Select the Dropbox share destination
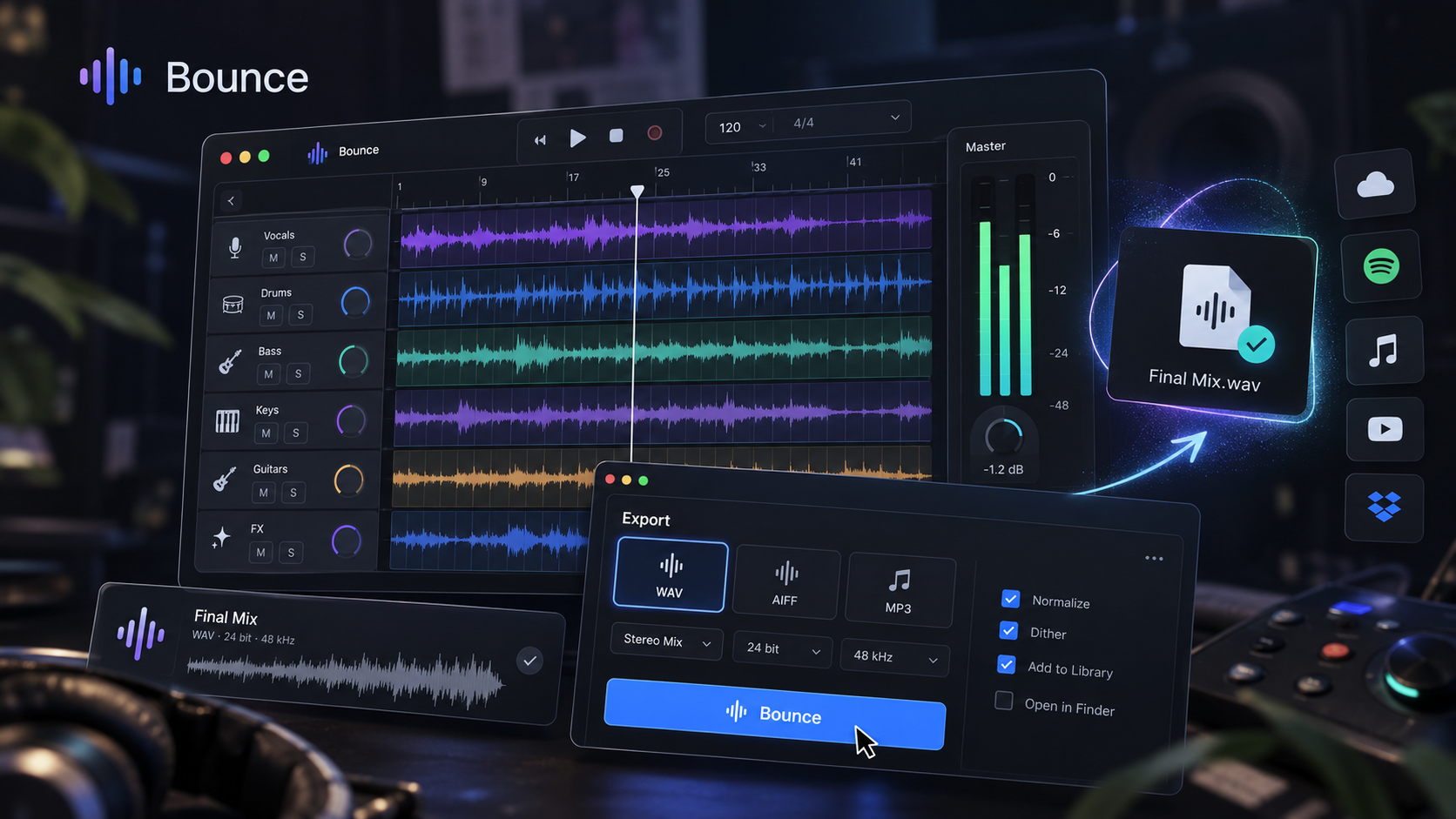Screen dimensions: 1456x819 (x=1384, y=507)
